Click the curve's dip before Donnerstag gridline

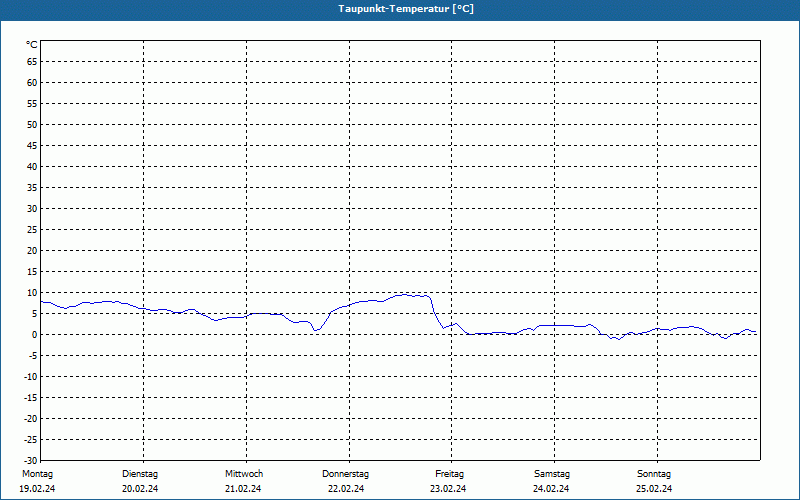(x=316, y=330)
